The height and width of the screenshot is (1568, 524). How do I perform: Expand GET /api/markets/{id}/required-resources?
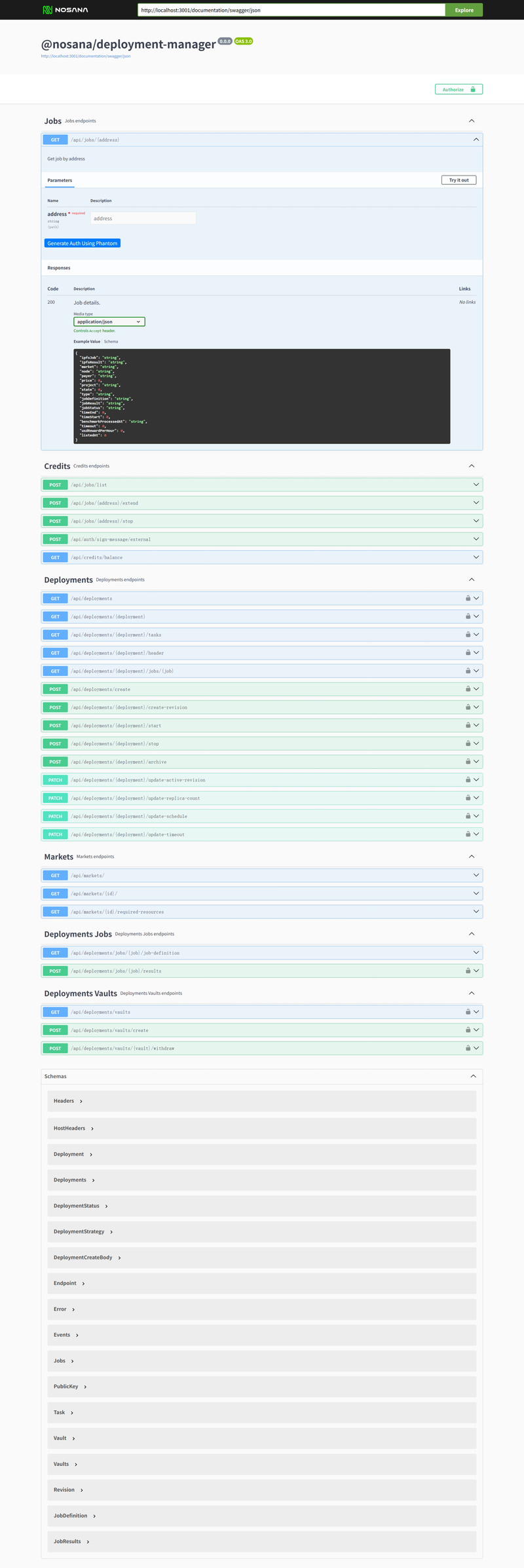tap(262, 911)
